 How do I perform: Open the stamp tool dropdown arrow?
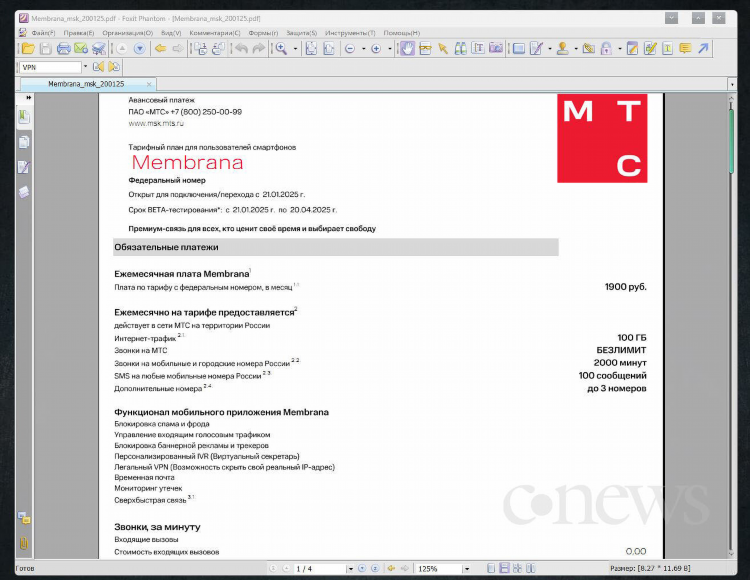point(576,49)
